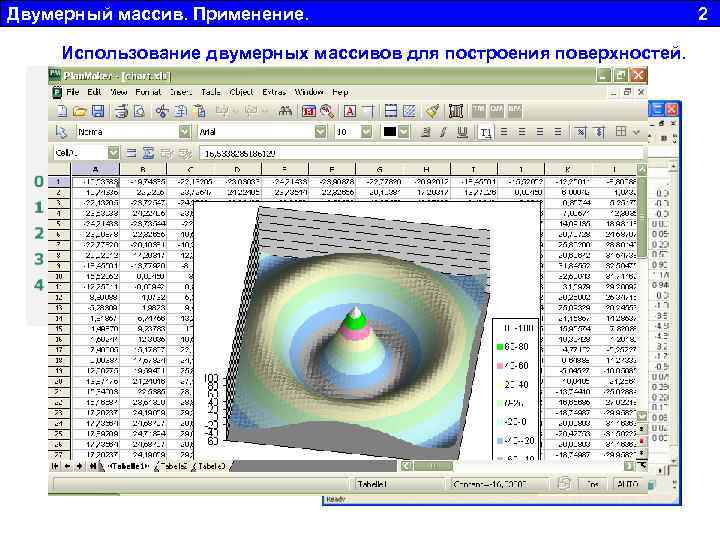Expand the borders toolbar chevron
This screenshot has width=720, height=540.
point(636,132)
